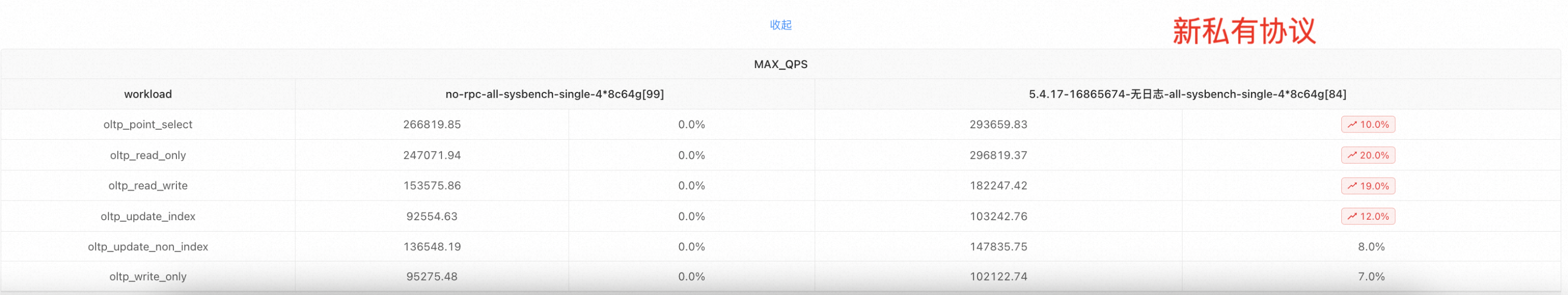1568x295 pixels.
Task: Select the oltp_read_only workload cell
Action: click(x=148, y=155)
